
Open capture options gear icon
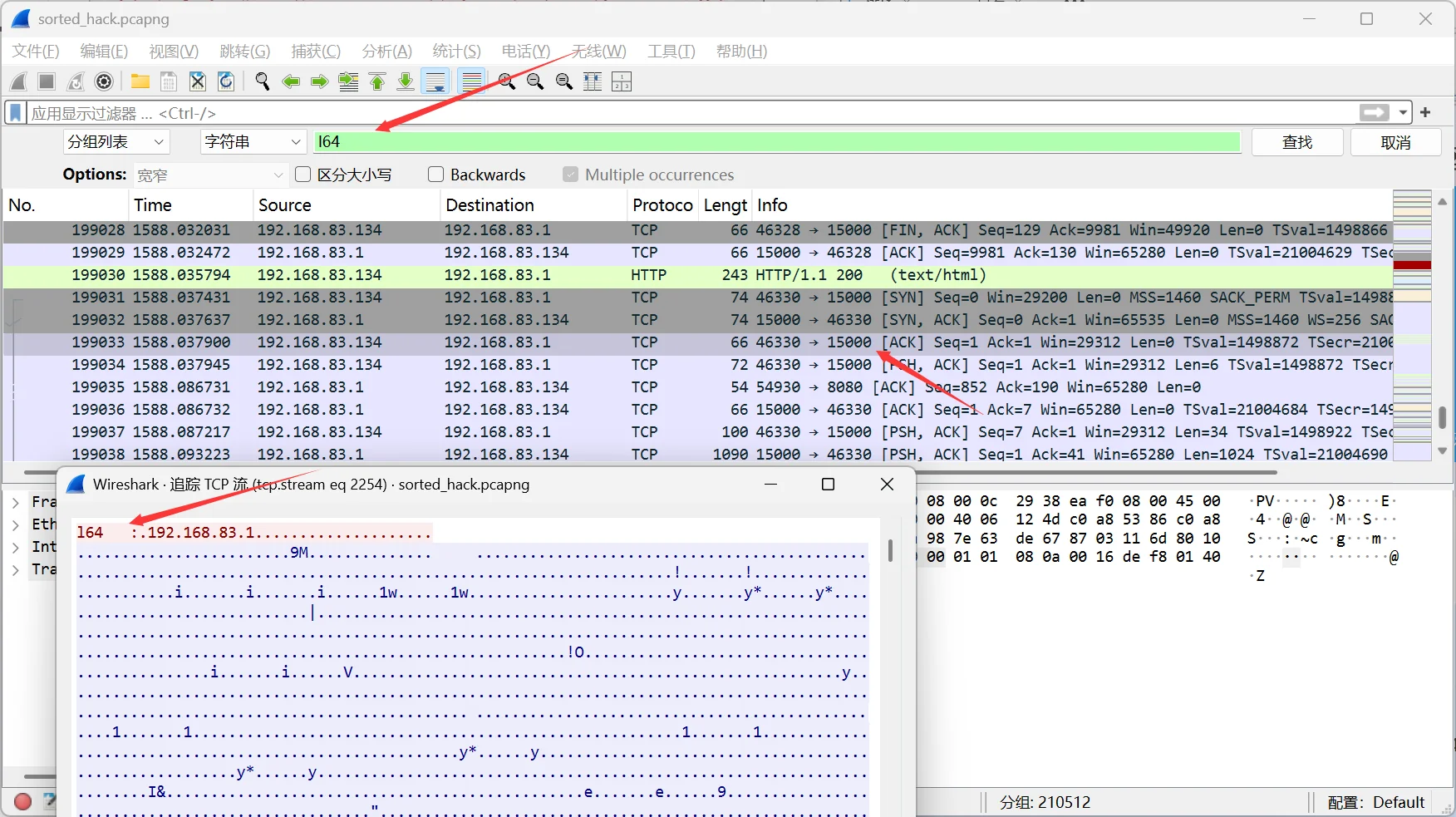click(x=104, y=81)
